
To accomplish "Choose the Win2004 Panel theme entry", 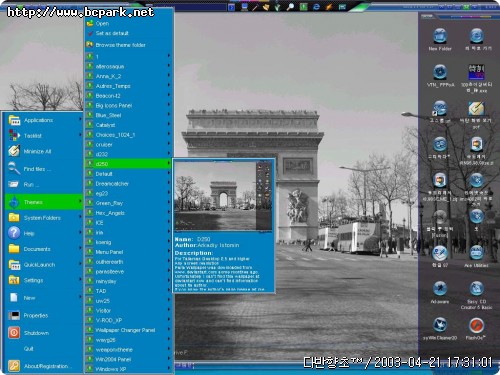I will (128, 359).
